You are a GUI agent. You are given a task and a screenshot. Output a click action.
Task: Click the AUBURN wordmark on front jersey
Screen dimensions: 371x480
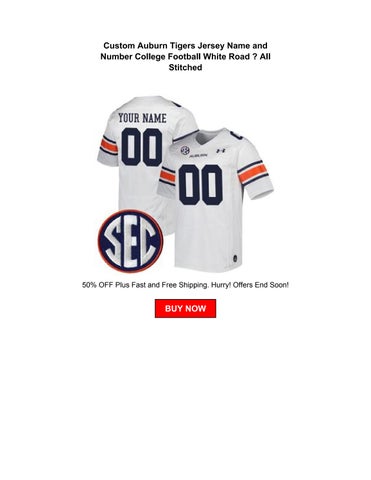pos(198,155)
